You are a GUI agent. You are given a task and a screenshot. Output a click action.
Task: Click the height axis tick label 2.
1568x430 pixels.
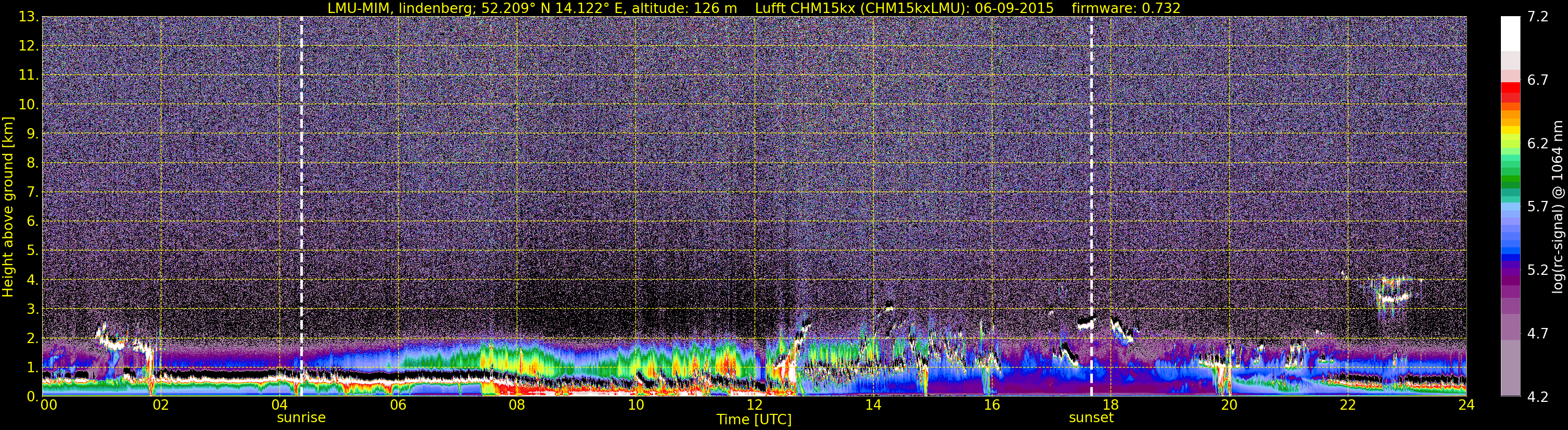pos(32,339)
